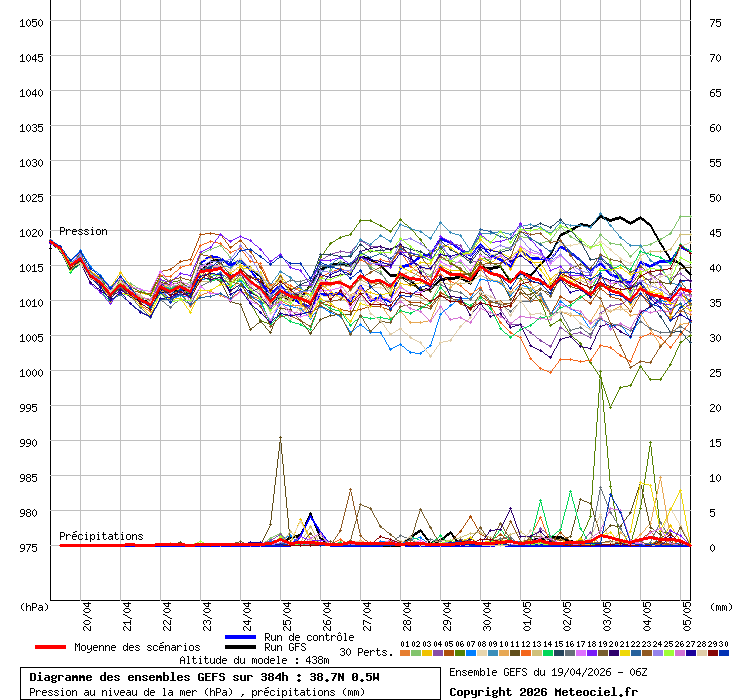Click the black Run GFS legend line

click(x=241, y=647)
